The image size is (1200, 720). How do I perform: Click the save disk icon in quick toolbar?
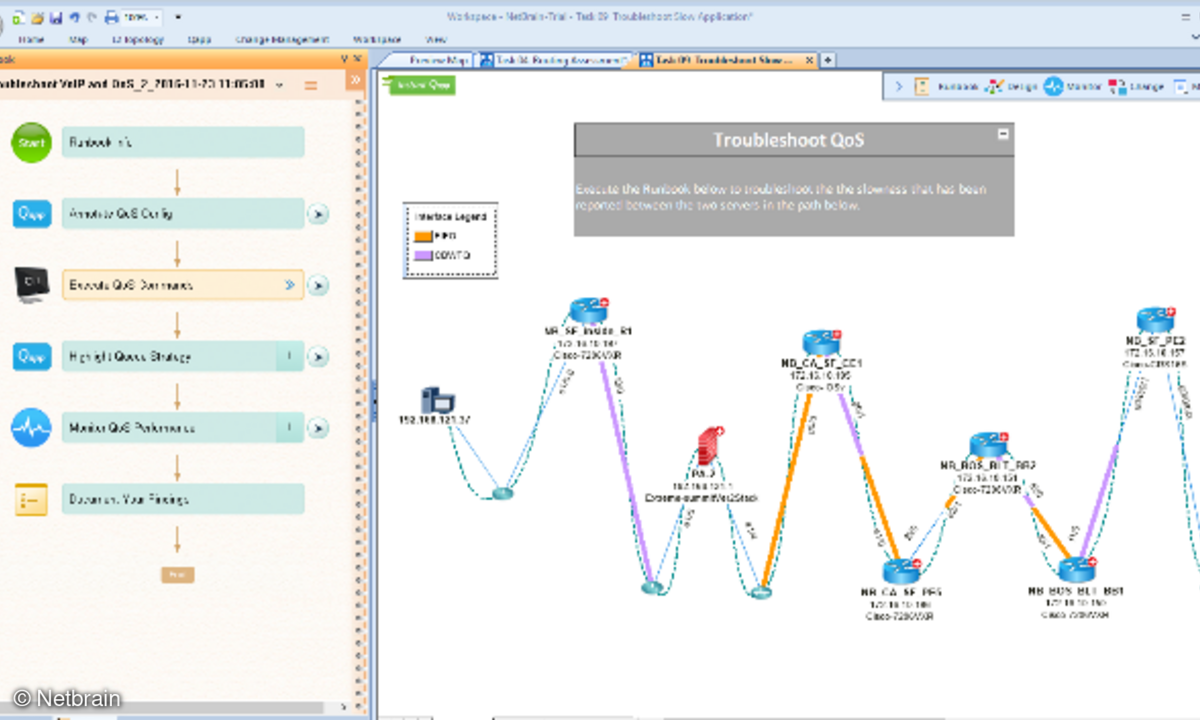[x=55, y=17]
